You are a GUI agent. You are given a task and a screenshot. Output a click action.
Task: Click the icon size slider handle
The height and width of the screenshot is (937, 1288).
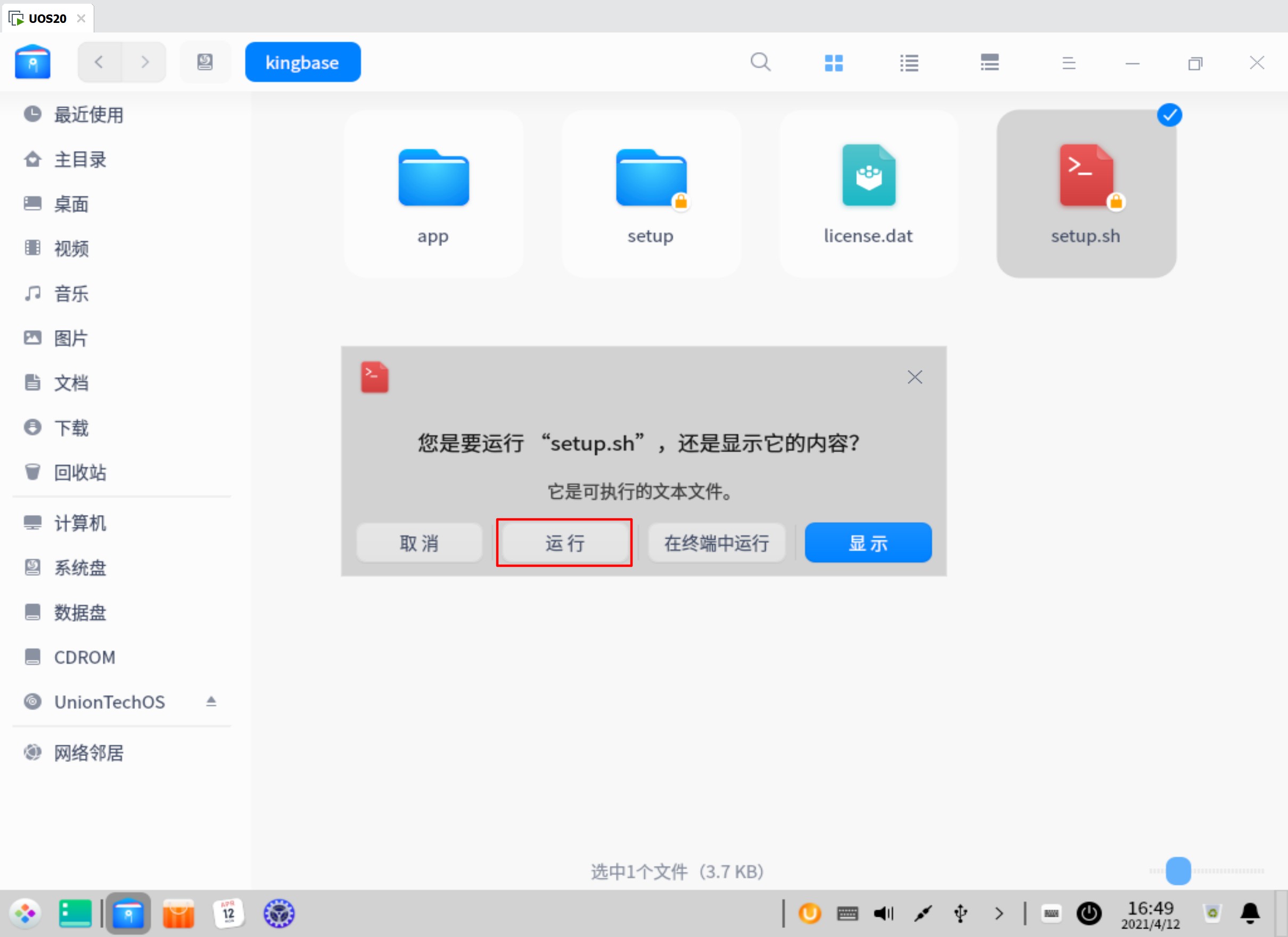click(x=1178, y=870)
